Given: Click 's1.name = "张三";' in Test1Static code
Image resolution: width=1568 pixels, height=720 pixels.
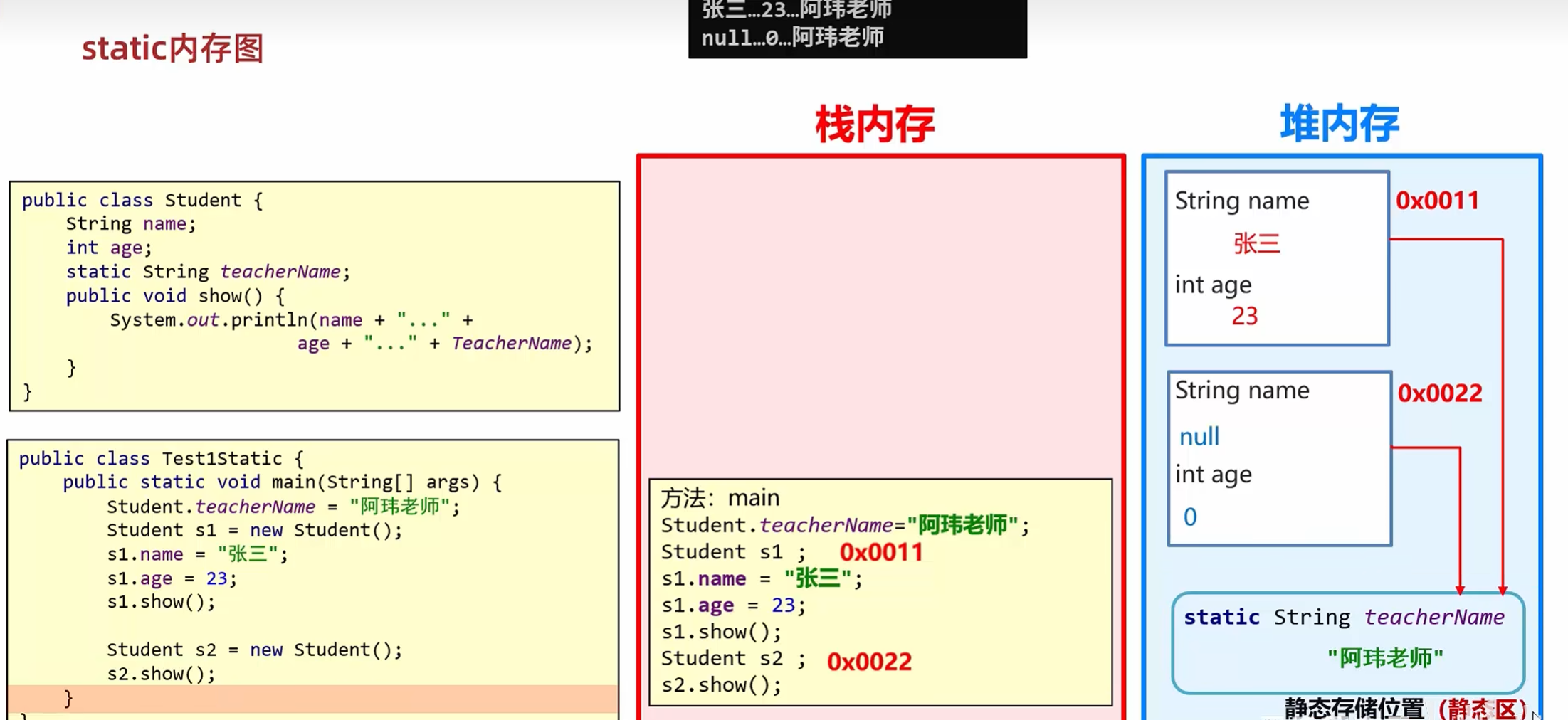Looking at the screenshot, I should [197, 554].
